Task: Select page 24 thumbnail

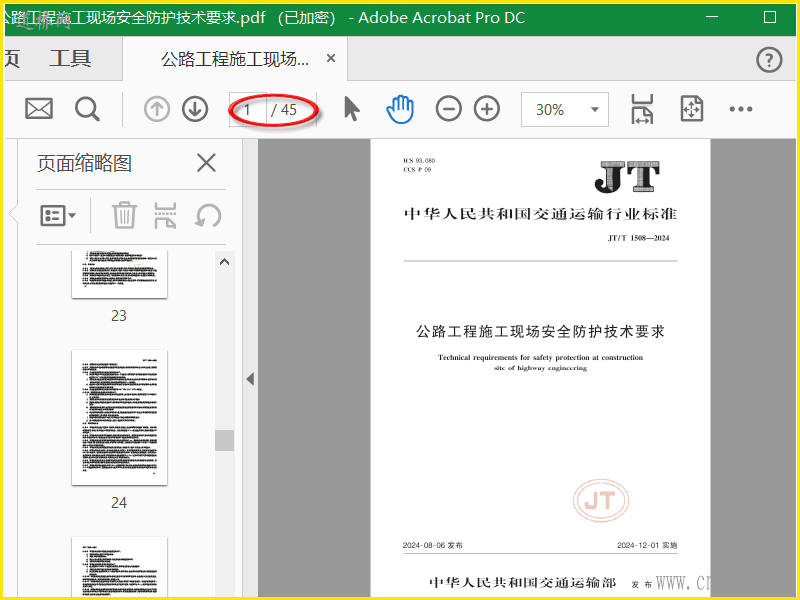Action: coord(119,417)
